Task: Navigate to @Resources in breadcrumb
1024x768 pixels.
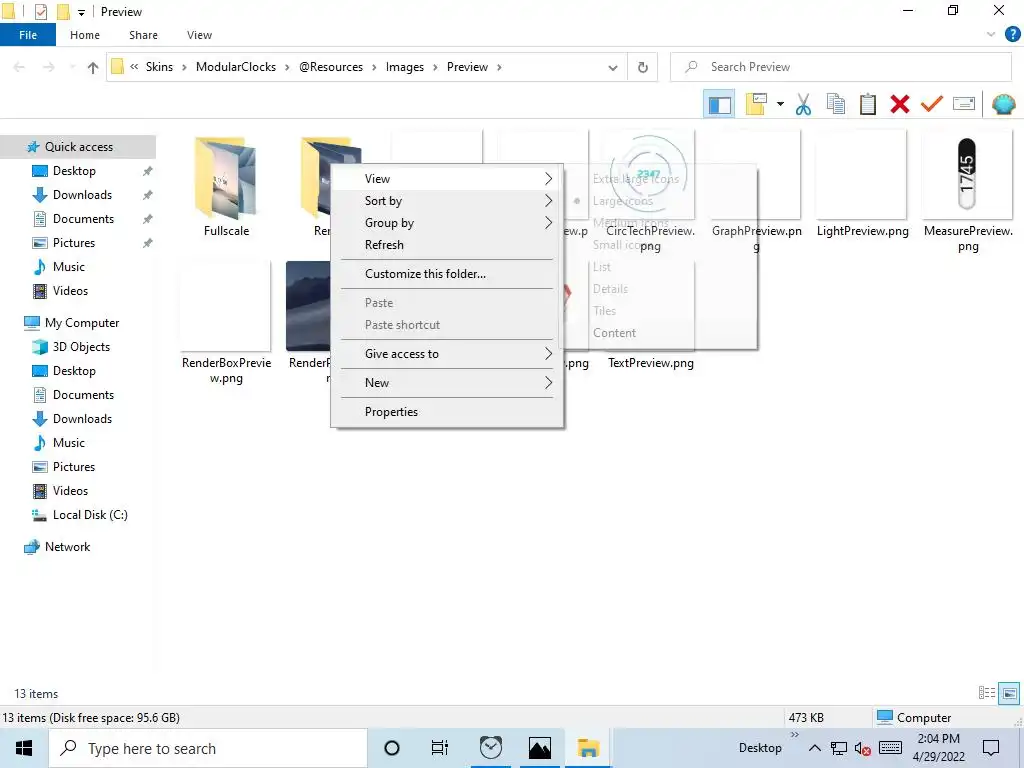Action: click(x=331, y=67)
